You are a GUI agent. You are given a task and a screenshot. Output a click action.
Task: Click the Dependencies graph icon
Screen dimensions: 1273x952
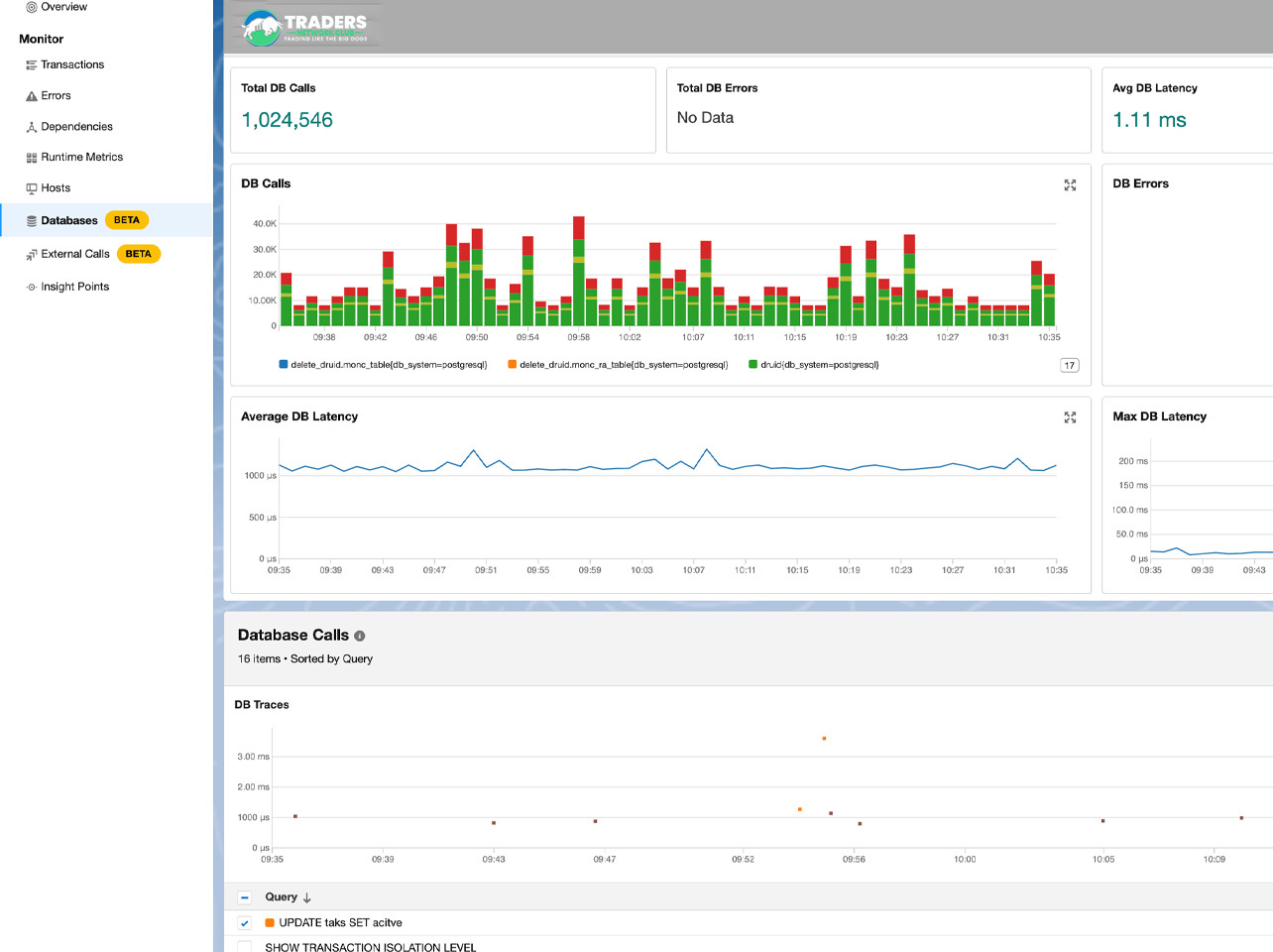pyautogui.click(x=32, y=127)
